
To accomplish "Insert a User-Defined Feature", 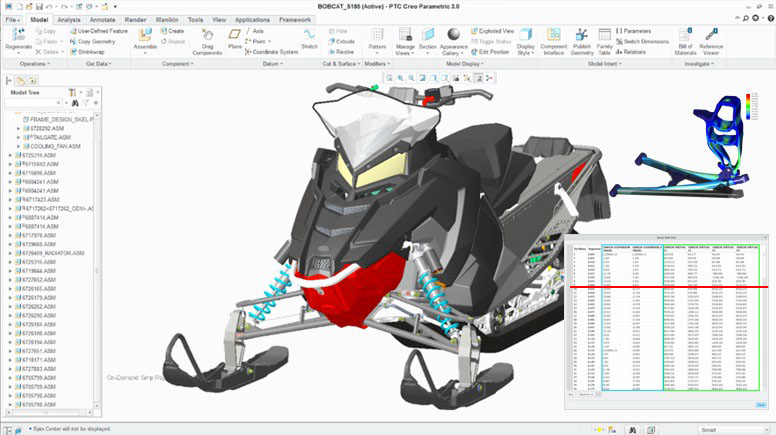I will point(99,31).
